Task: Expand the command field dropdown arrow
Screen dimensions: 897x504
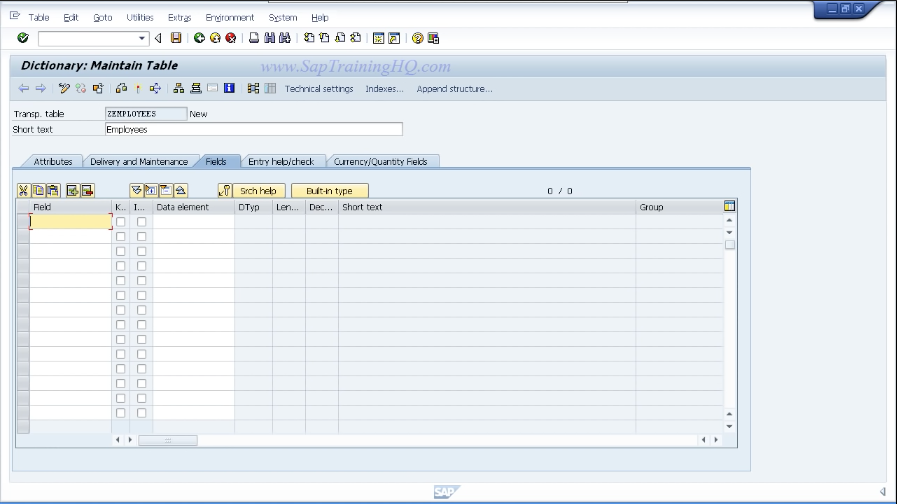Action: (142, 38)
